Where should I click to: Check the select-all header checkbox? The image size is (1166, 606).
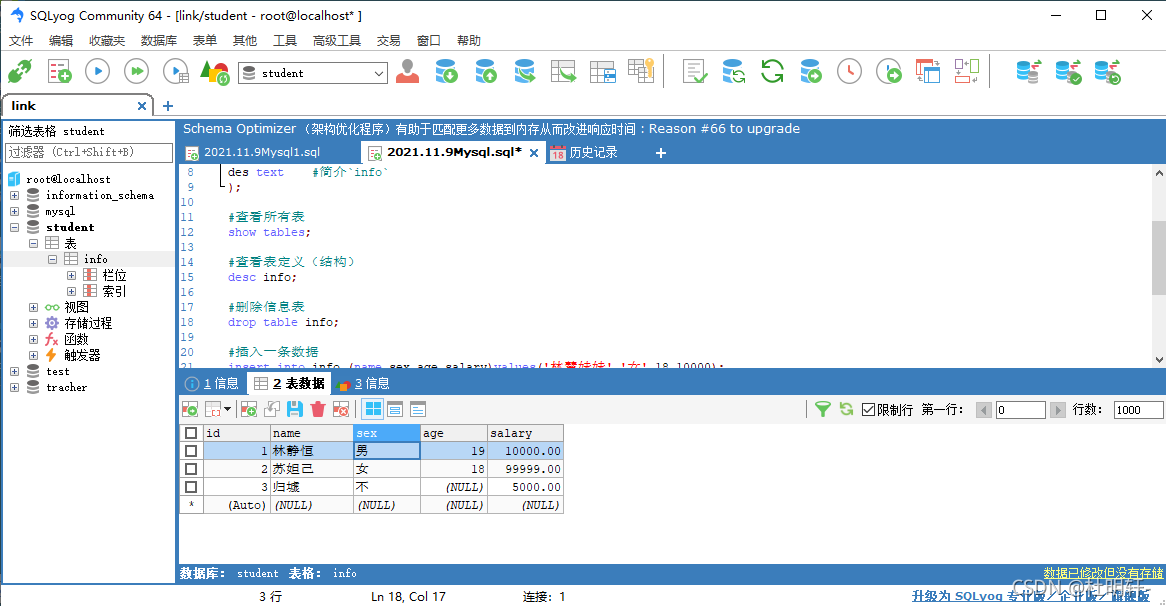click(191, 433)
